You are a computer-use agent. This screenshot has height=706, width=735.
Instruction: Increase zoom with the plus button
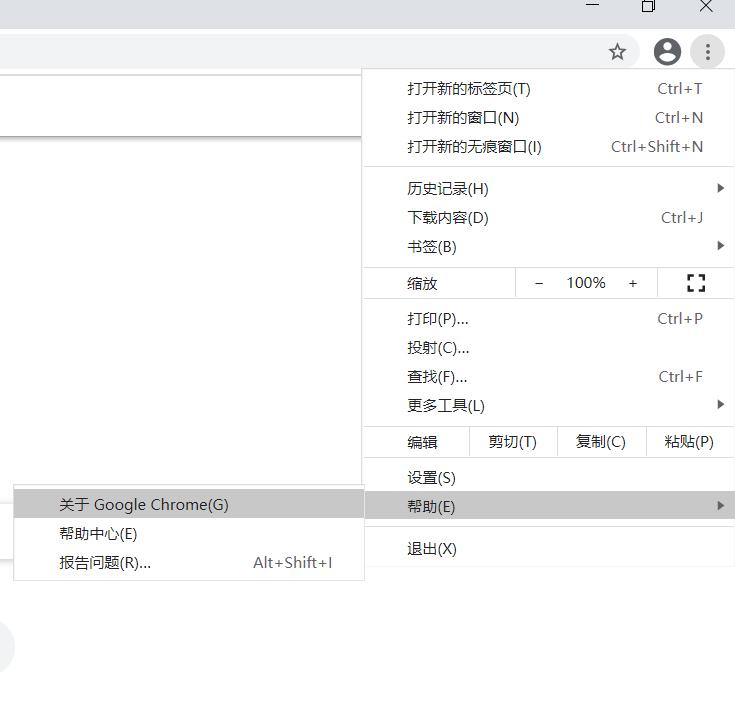pos(633,283)
